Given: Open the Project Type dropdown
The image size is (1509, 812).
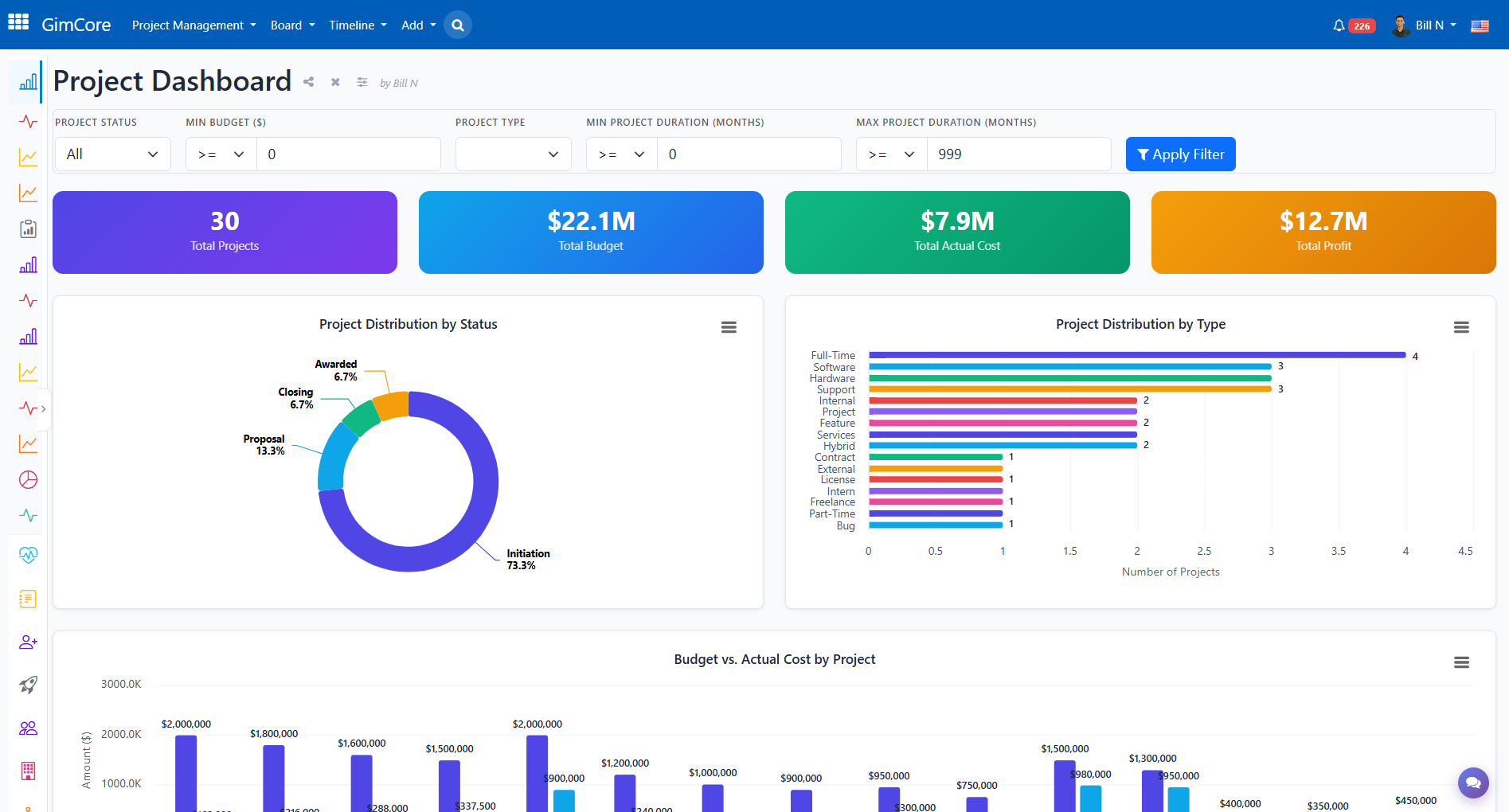Looking at the screenshot, I should [x=513, y=154].
